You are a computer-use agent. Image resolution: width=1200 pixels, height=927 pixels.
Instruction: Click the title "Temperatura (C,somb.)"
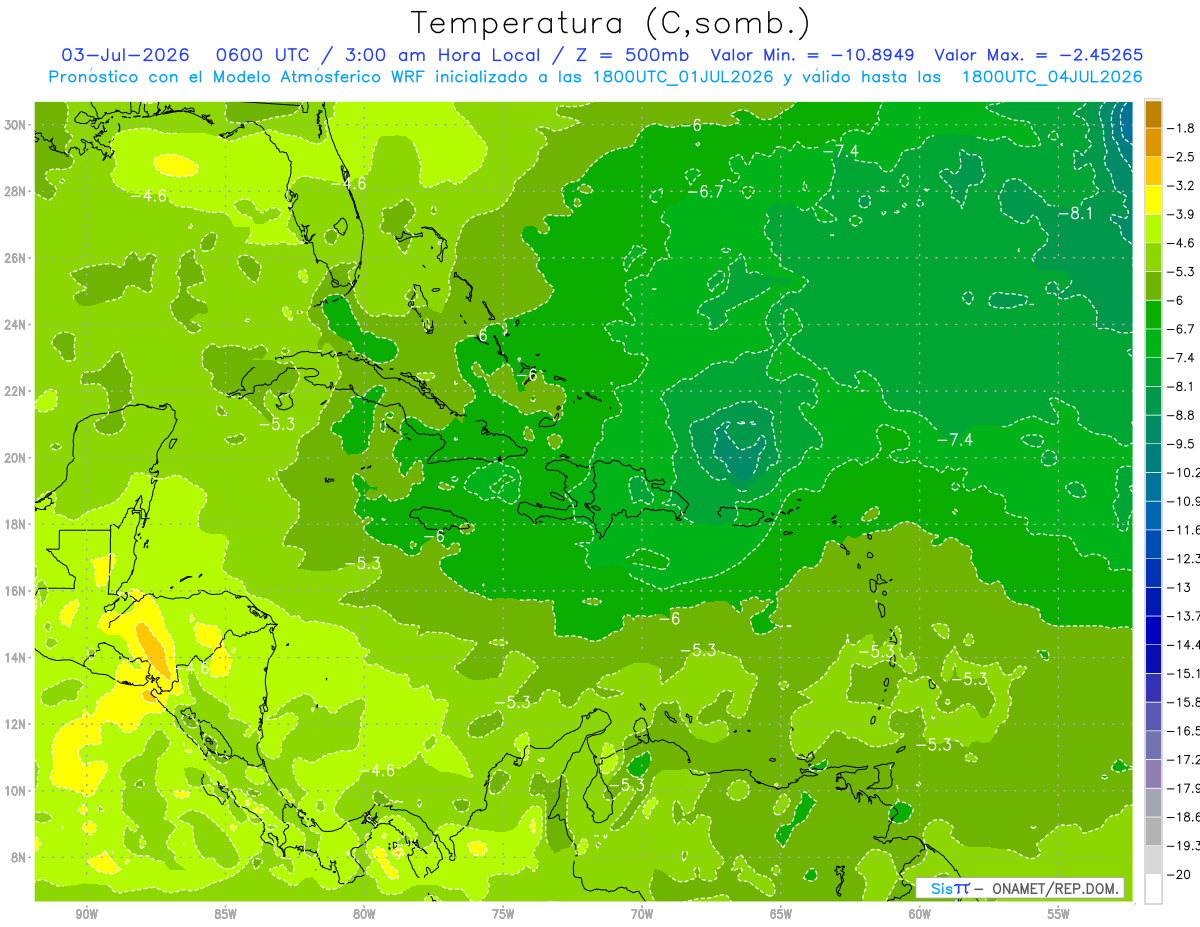610,24
